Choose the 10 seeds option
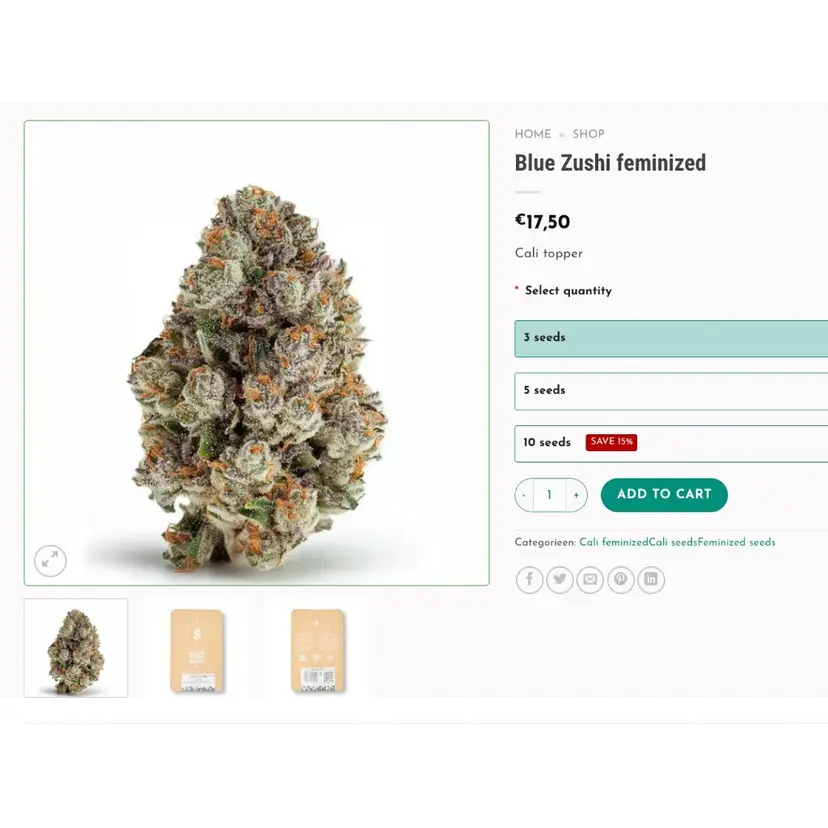This screenshot has height=828, width=828. pos(671,444)
